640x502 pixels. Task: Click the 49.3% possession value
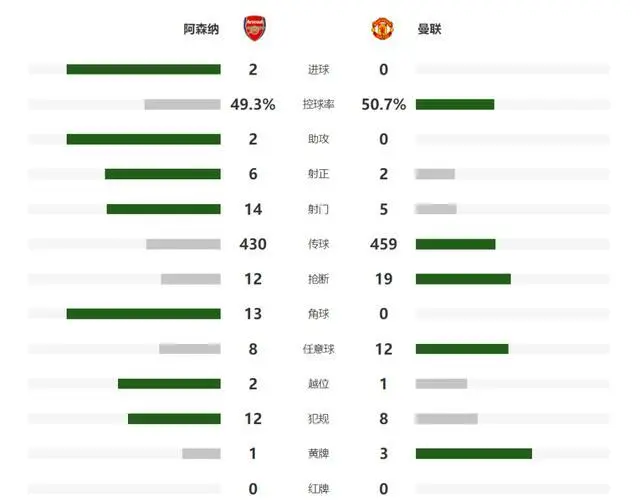(x=253, y=104)
